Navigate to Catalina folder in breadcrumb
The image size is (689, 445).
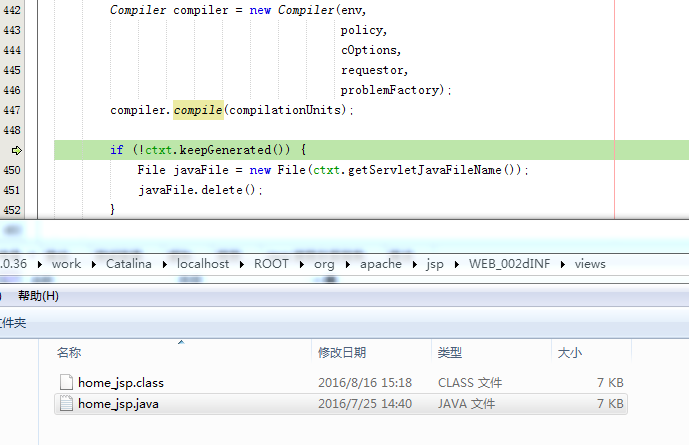click(129, 264)
